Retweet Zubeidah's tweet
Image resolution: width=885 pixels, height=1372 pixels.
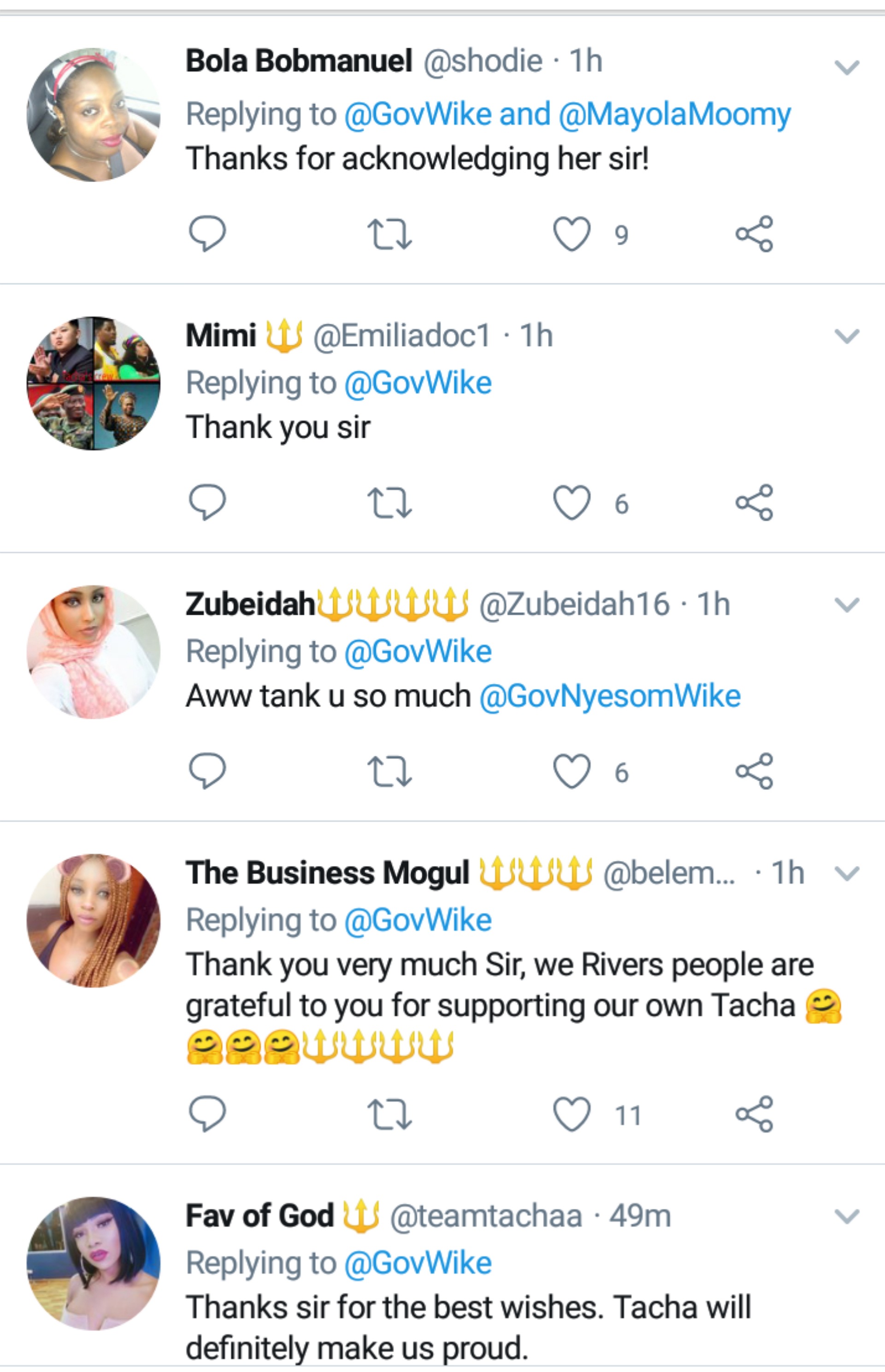(x=389, y=771)
